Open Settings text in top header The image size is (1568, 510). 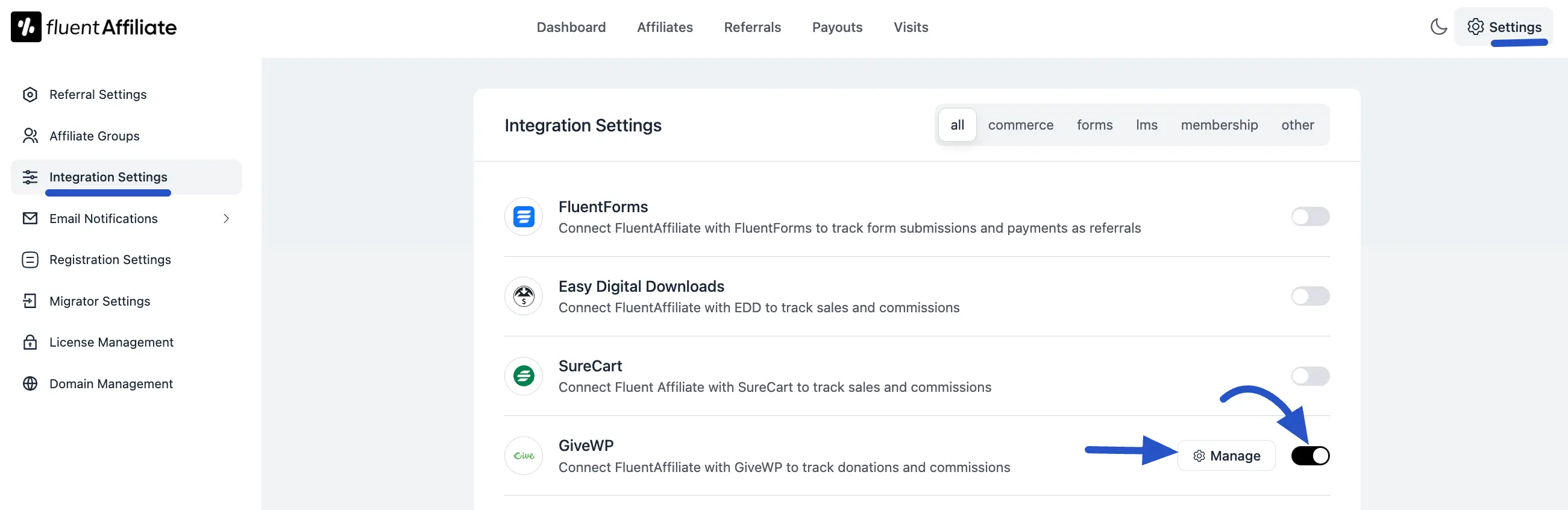click(1515, 27)
